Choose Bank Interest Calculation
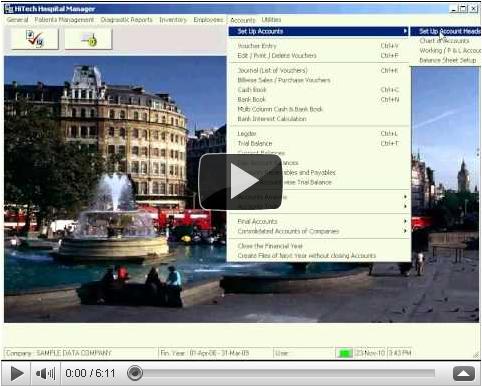The width and height of the screenshot is (482, 386). (318, 119)
